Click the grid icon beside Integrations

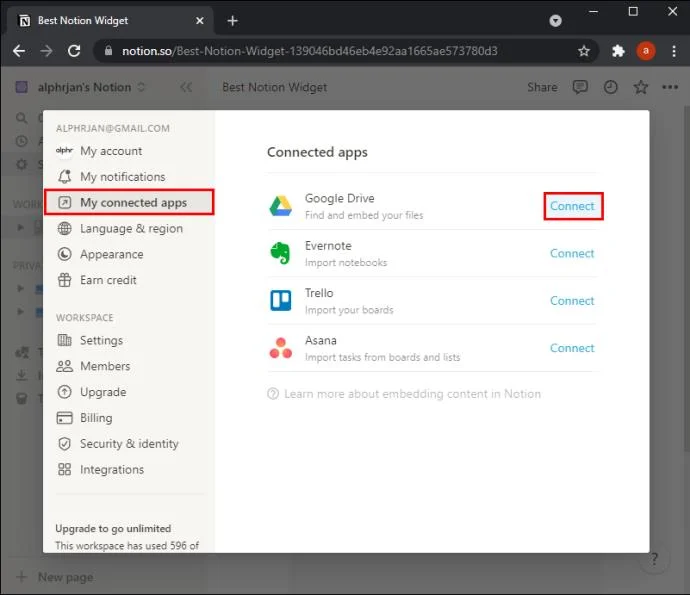[65, 470]
